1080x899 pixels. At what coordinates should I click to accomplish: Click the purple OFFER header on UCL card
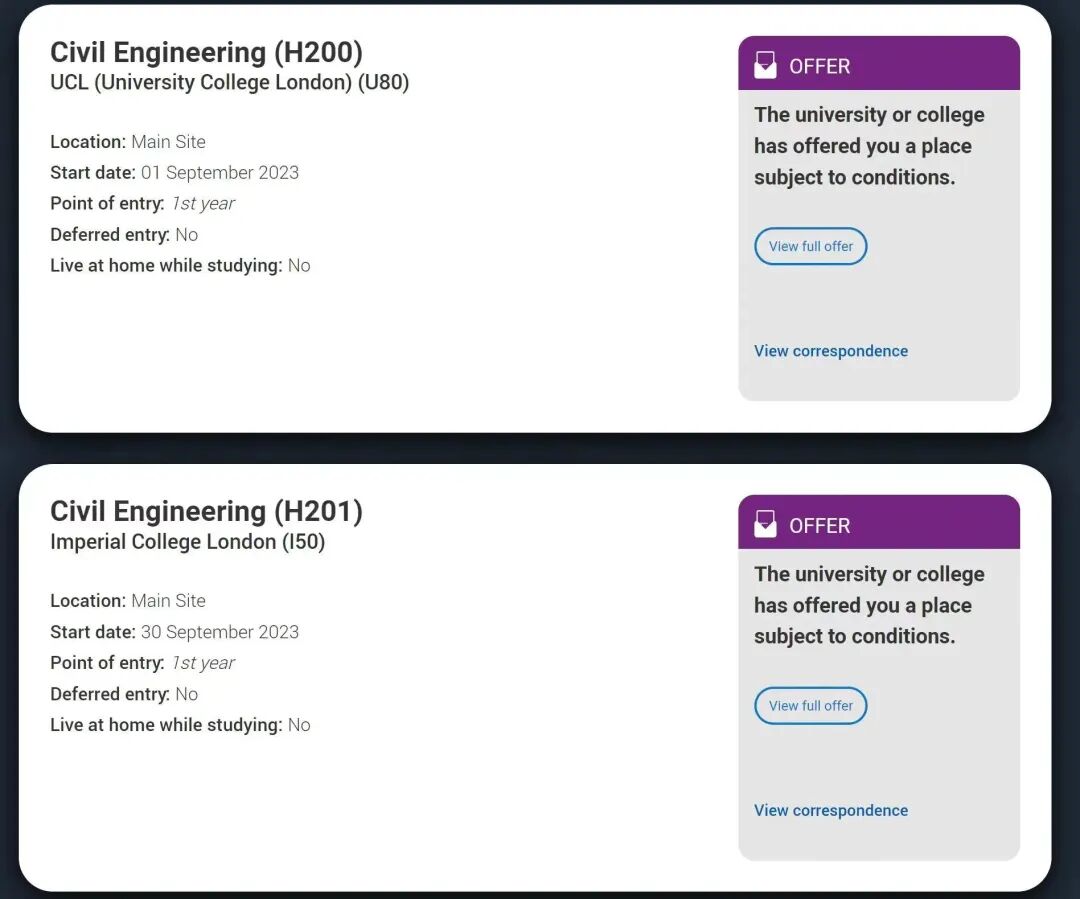(x=878, y=64)
